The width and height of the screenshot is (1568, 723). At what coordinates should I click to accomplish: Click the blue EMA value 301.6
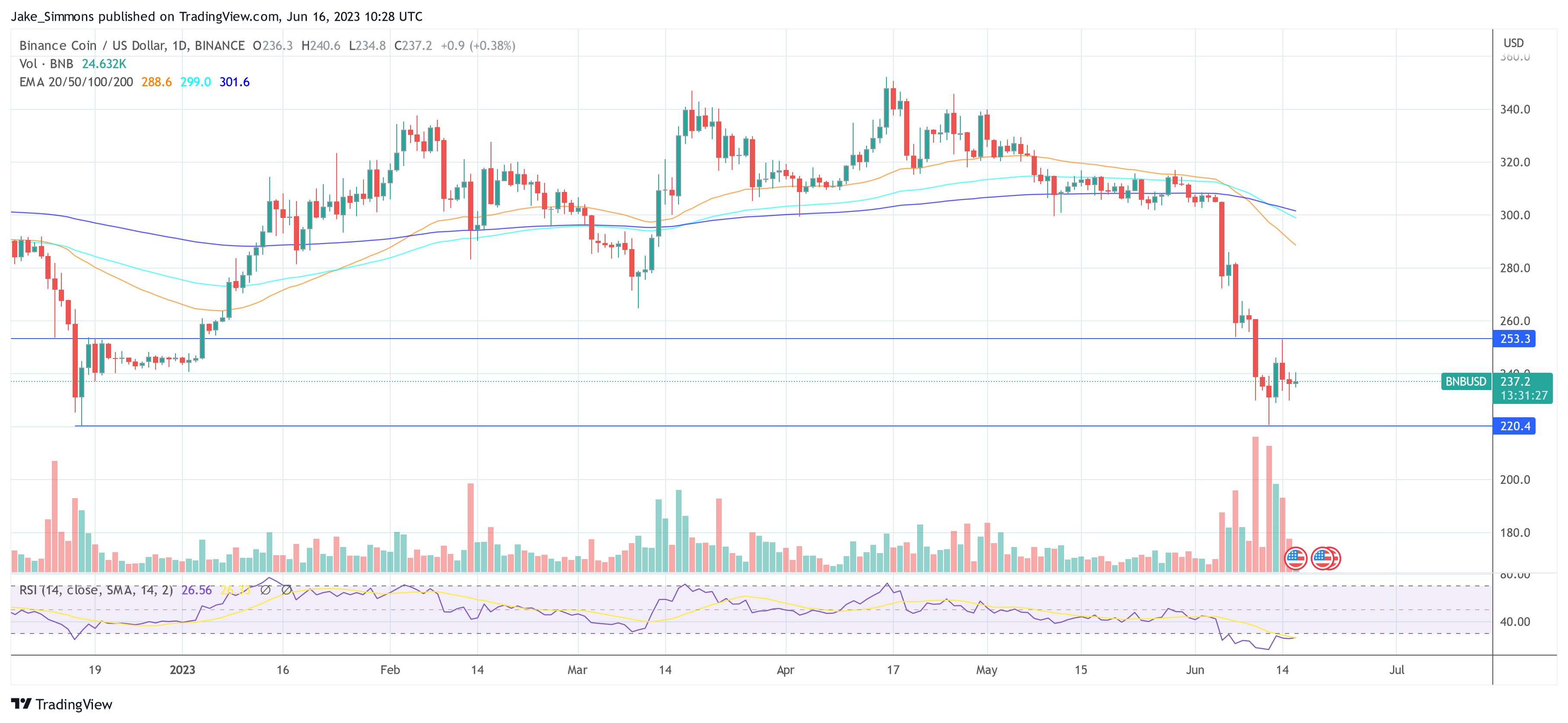234,82
